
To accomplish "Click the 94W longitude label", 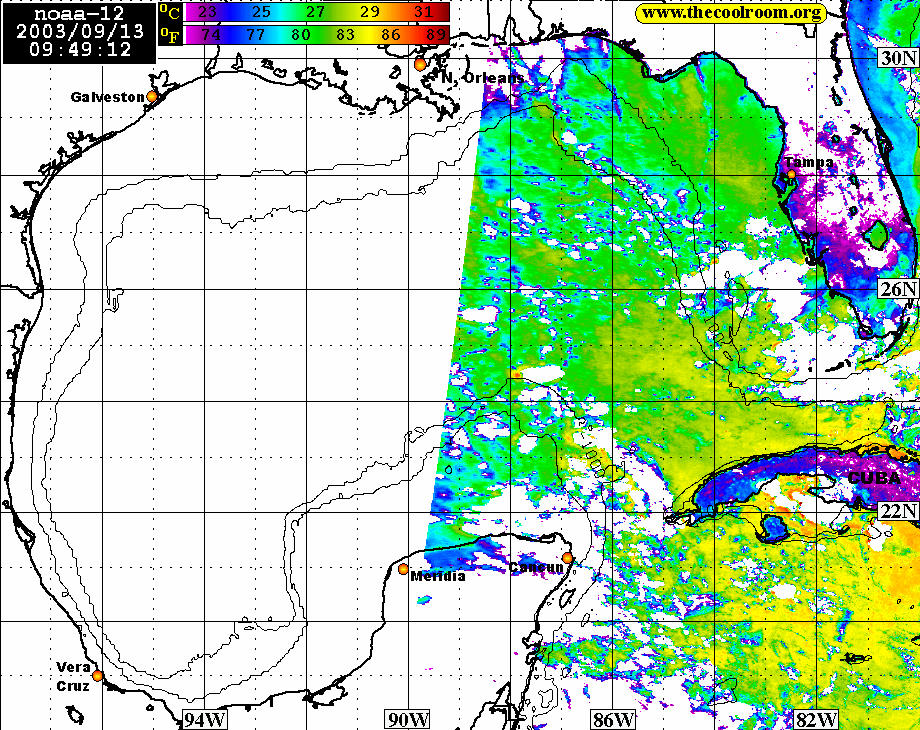I will (205, 719).
